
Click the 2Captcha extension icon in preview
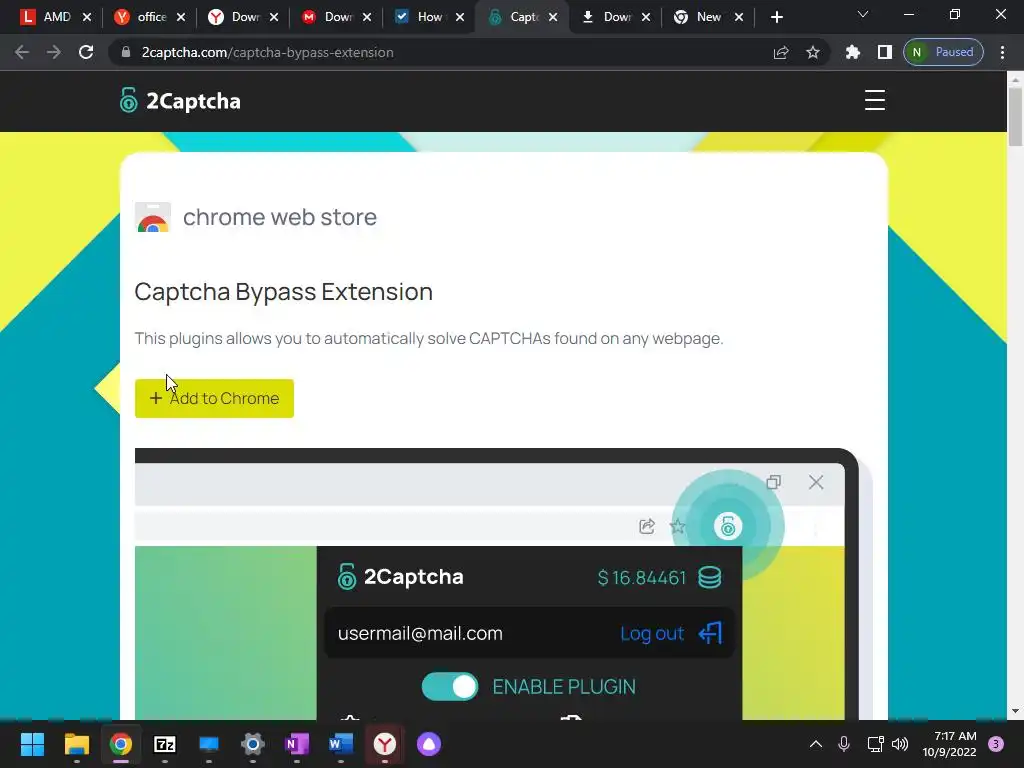point(728,526)
